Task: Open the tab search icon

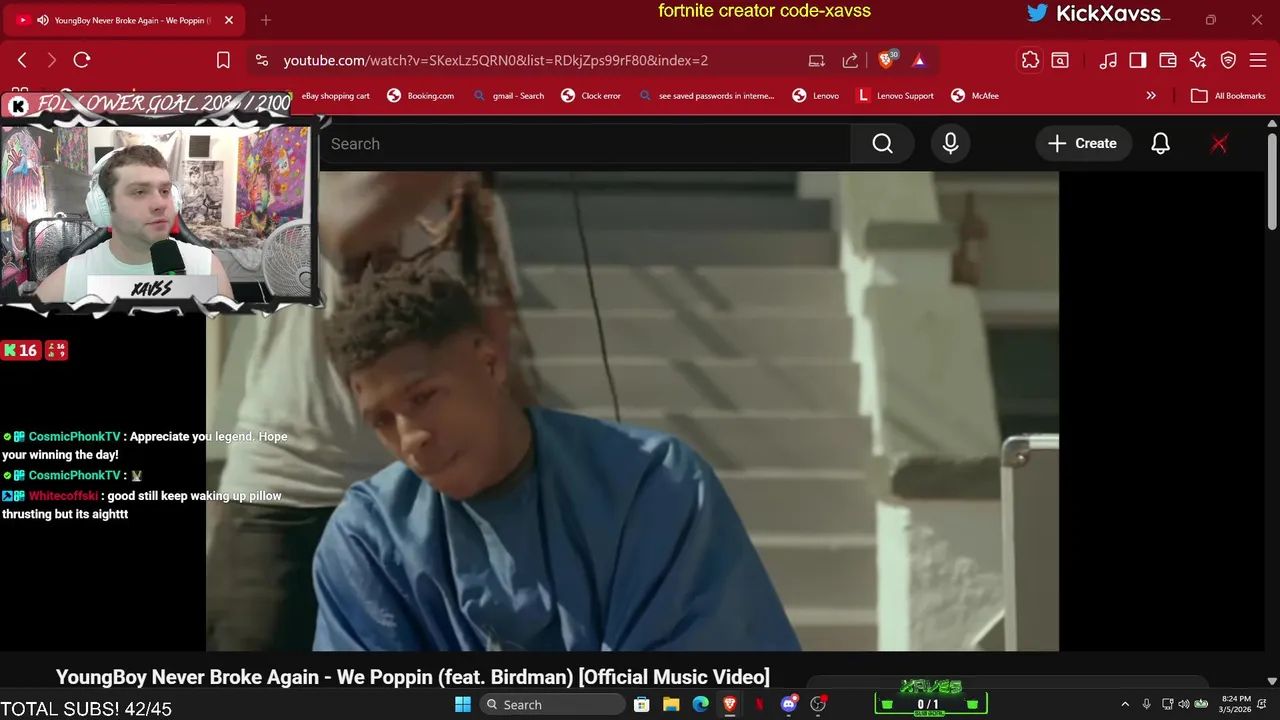Action: click(1060, 60)
